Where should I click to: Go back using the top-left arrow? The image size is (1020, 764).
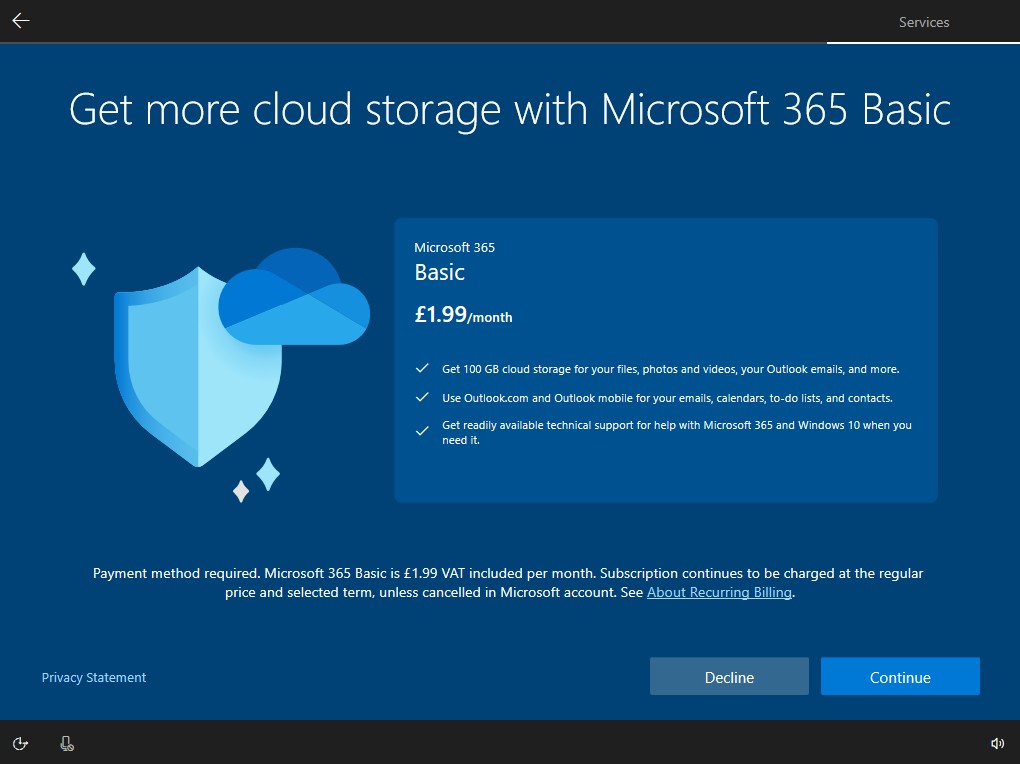tap(21, 21)
